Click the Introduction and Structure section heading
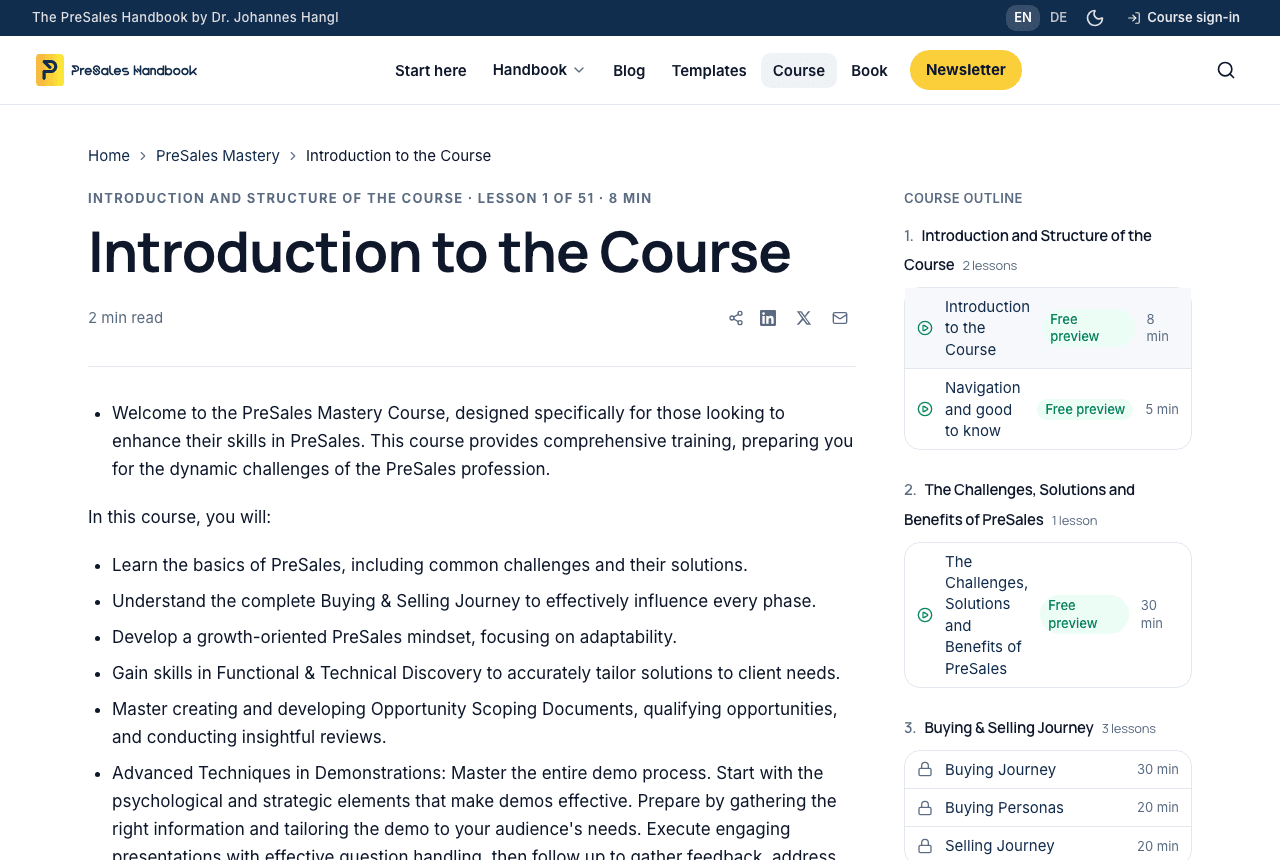Viewport: 1280px width, 860px height. tap(1028, 250)
